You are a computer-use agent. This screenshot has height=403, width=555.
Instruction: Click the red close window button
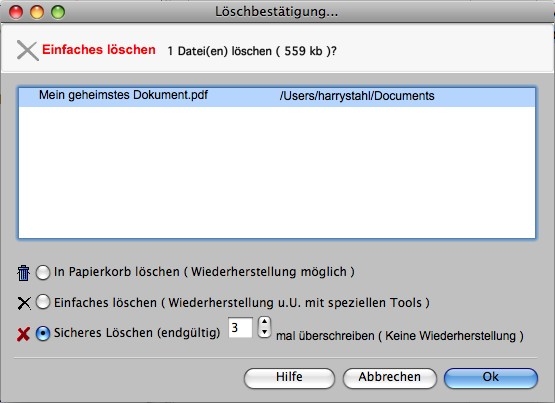(16, 12)
